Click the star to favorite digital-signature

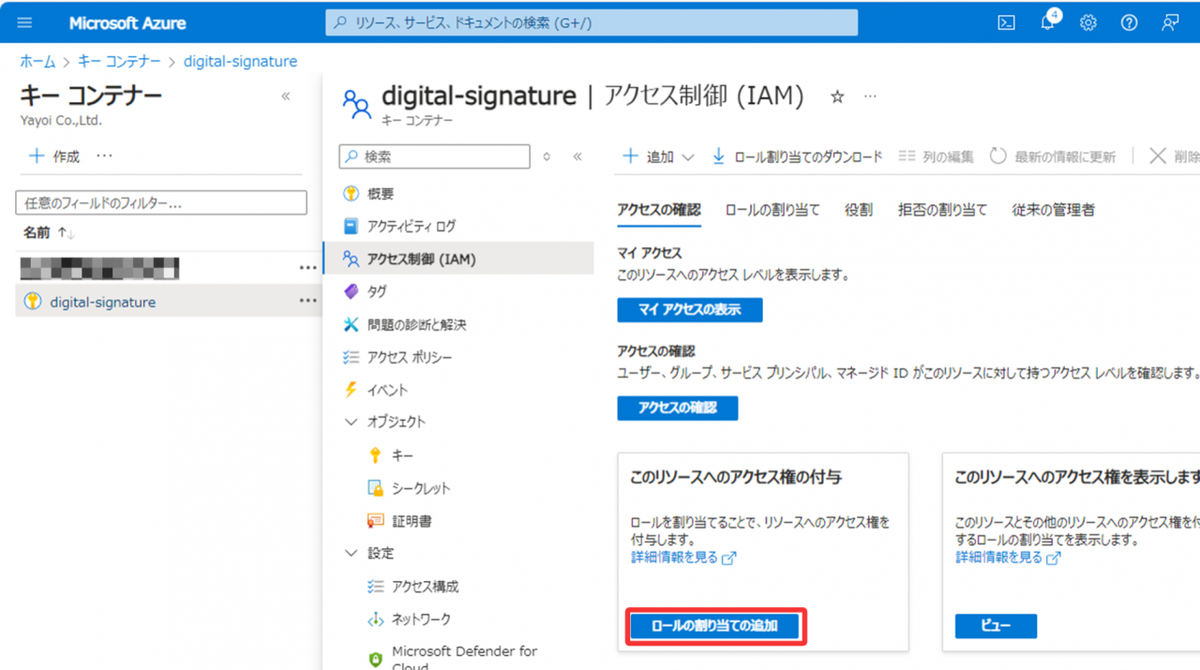point(838,96)
